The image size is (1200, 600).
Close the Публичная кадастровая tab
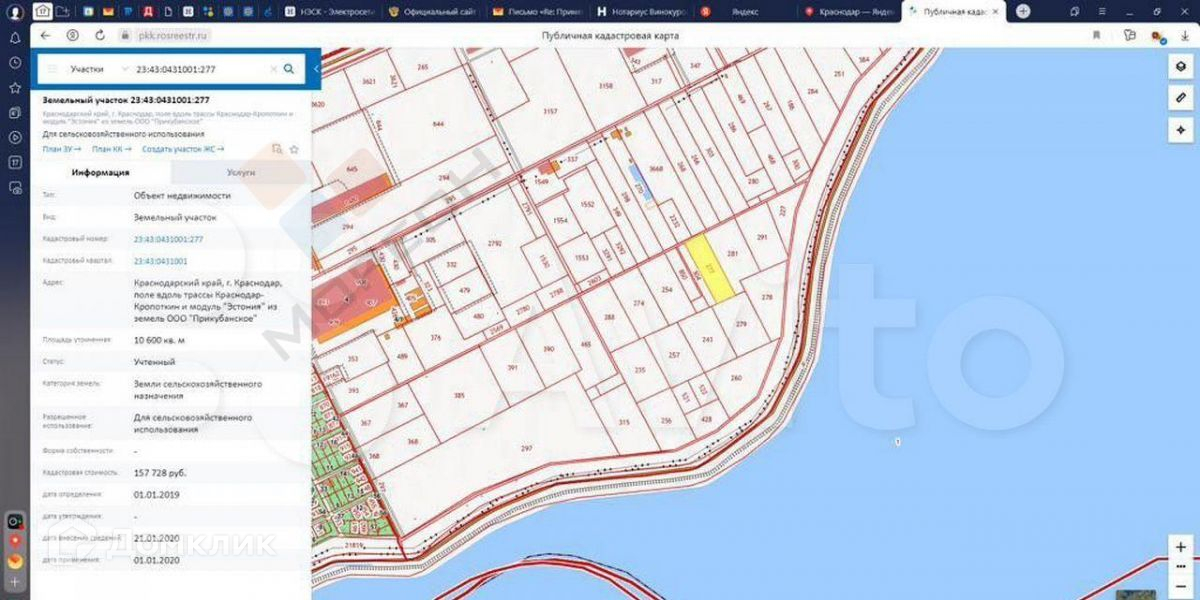point(996,11)
